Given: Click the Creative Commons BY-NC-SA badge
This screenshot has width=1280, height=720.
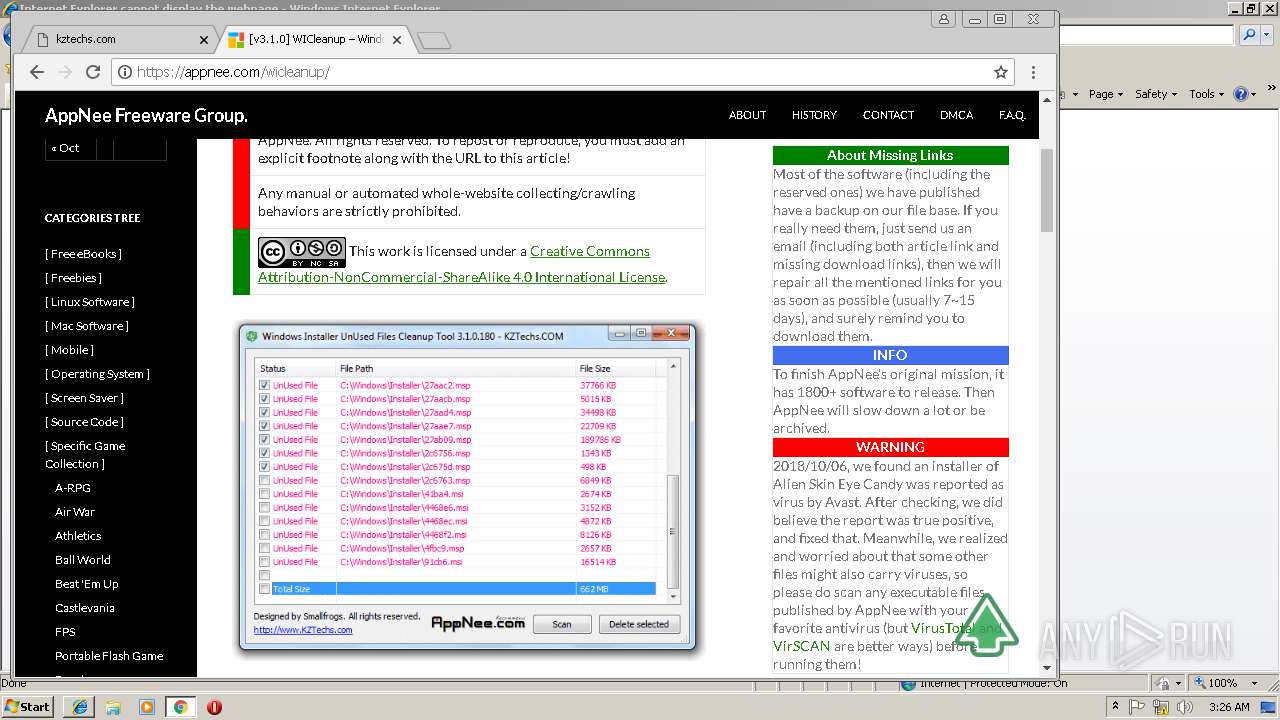Looking at the screenshot, I should point(301,252).
